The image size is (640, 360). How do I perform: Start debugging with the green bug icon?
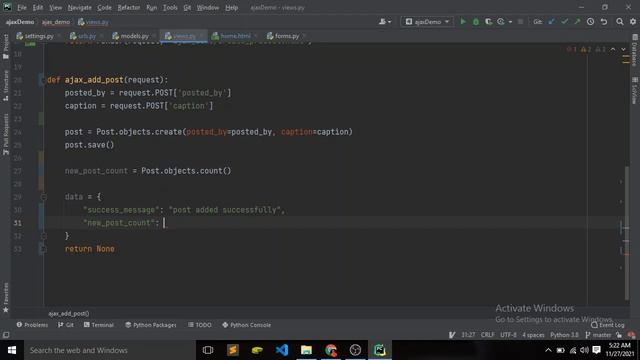476,22
